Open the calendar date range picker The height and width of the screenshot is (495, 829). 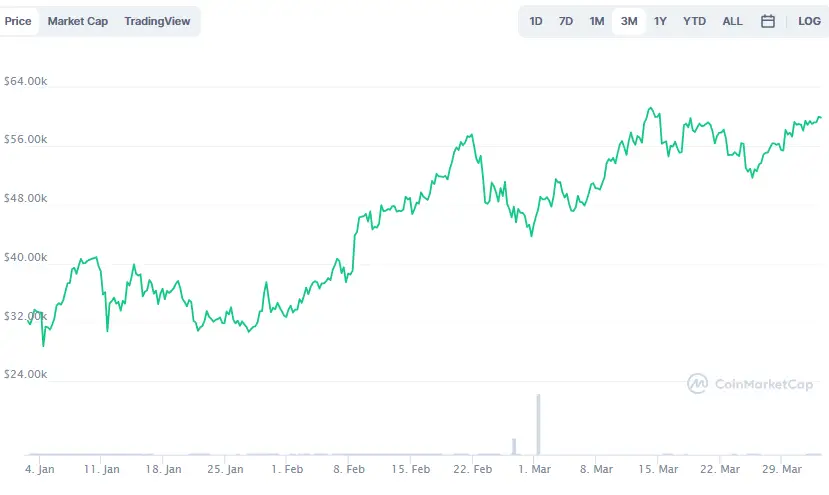[768, 21]
